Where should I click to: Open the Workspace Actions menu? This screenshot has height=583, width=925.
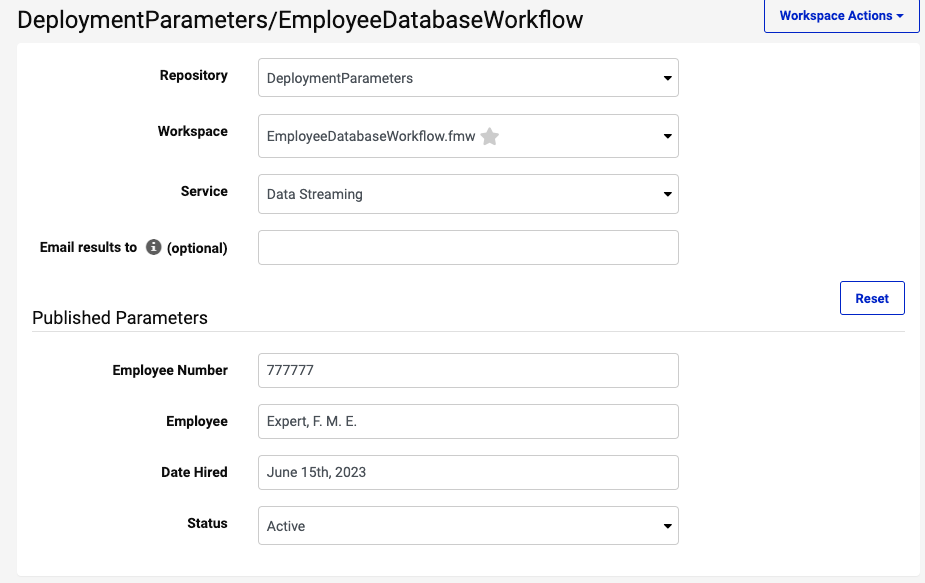[842, 16]
